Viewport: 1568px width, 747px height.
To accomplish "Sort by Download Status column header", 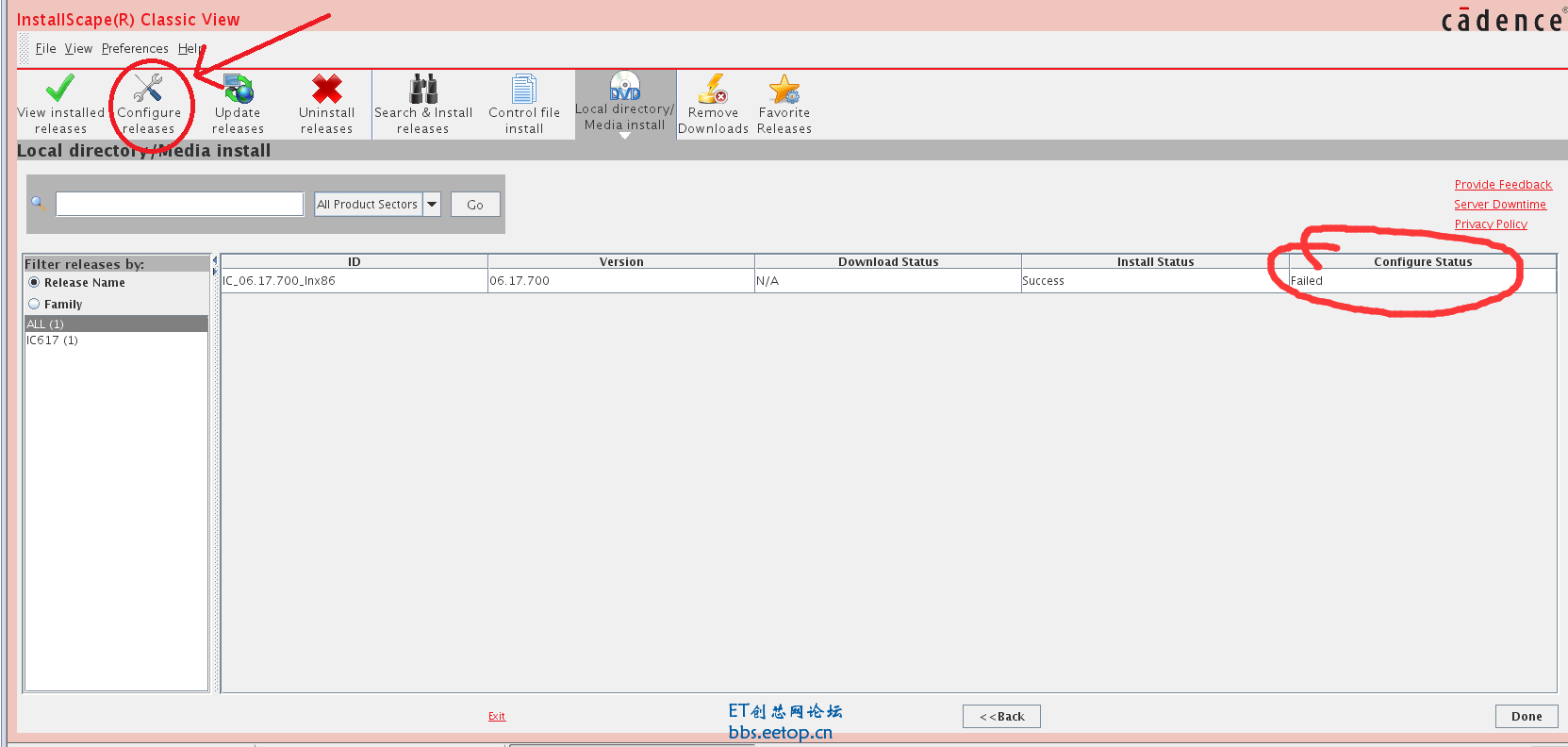I will (888, 261).
